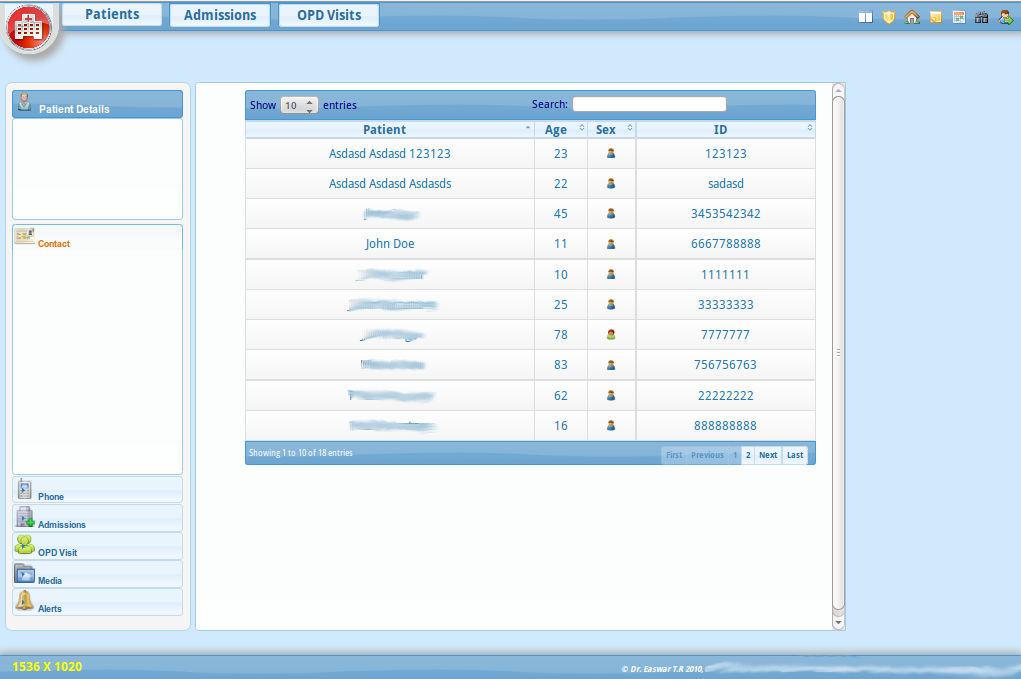This screenshot has height=679, width=1021.
Task: Click the yellow shield icon
Action: [x=889, y=17]
